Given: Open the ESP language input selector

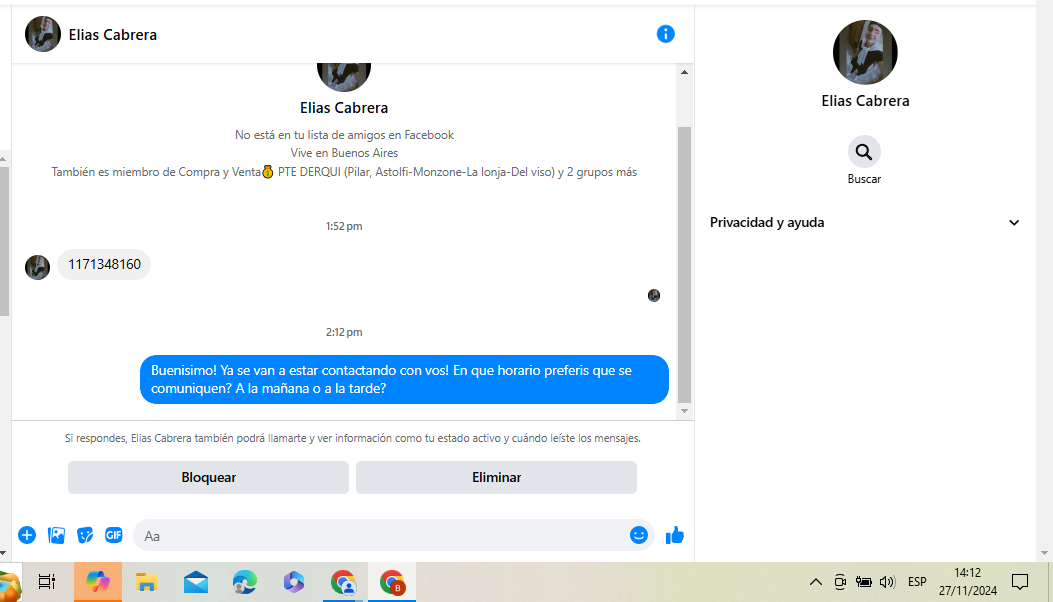Looking at the screenshot, I should [x=917, y=582].
